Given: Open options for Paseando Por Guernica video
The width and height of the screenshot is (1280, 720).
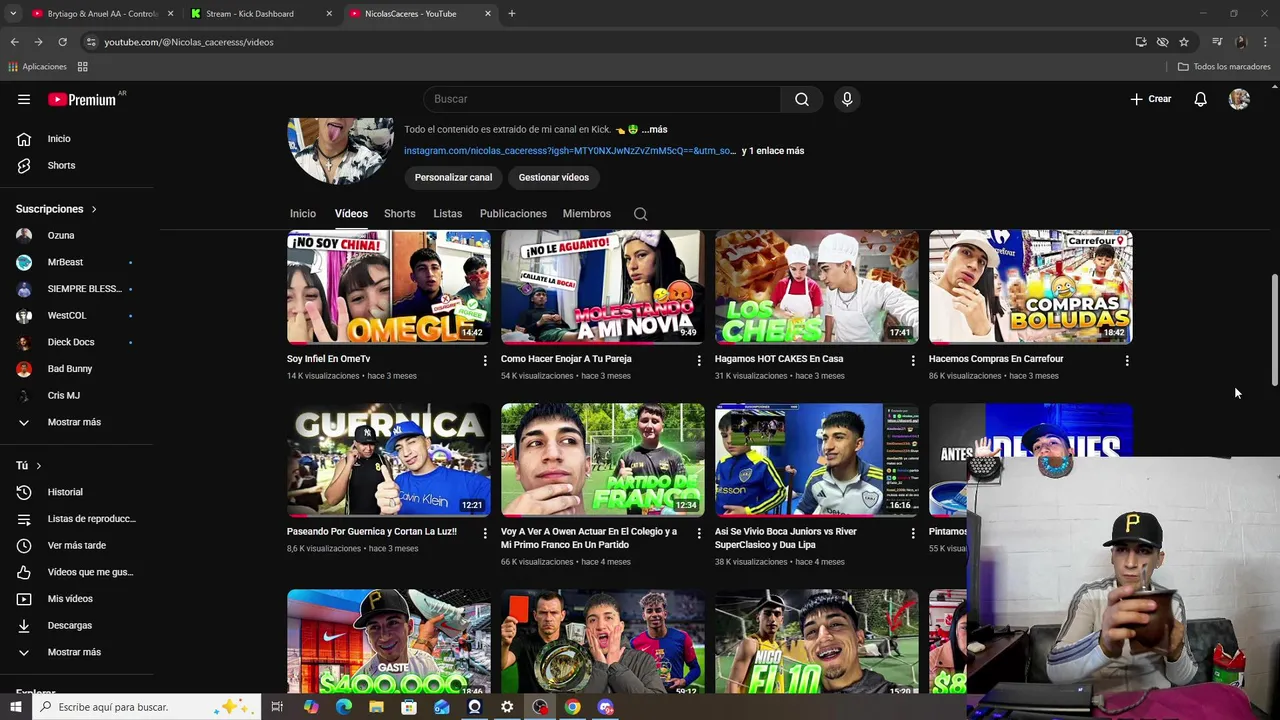Looking at the screenshot, I should (x=485, y=533).
